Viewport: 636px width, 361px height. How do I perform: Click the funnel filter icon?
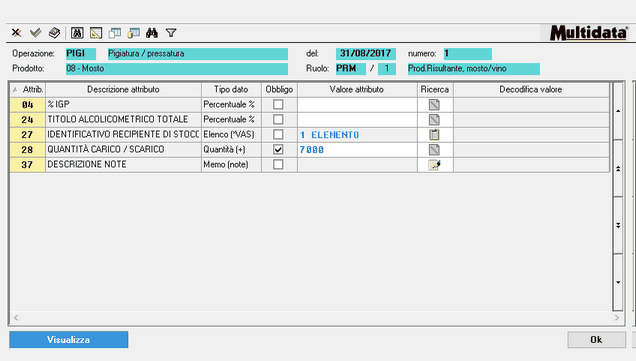171,33
